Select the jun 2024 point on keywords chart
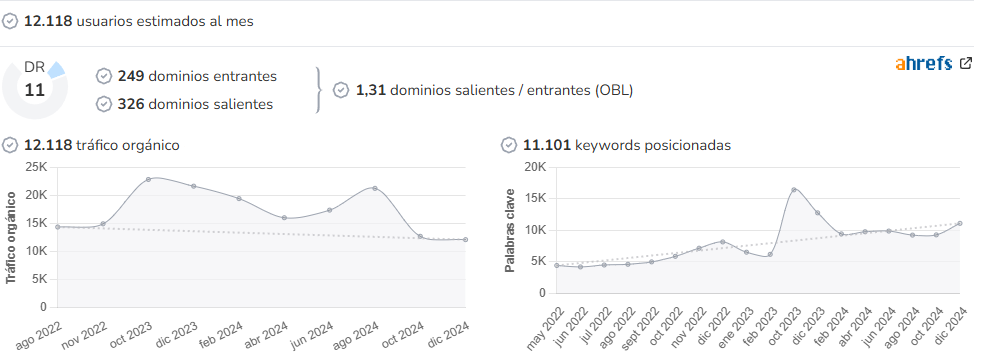Viewport: 983px width, 364px height. coord(888,231)
